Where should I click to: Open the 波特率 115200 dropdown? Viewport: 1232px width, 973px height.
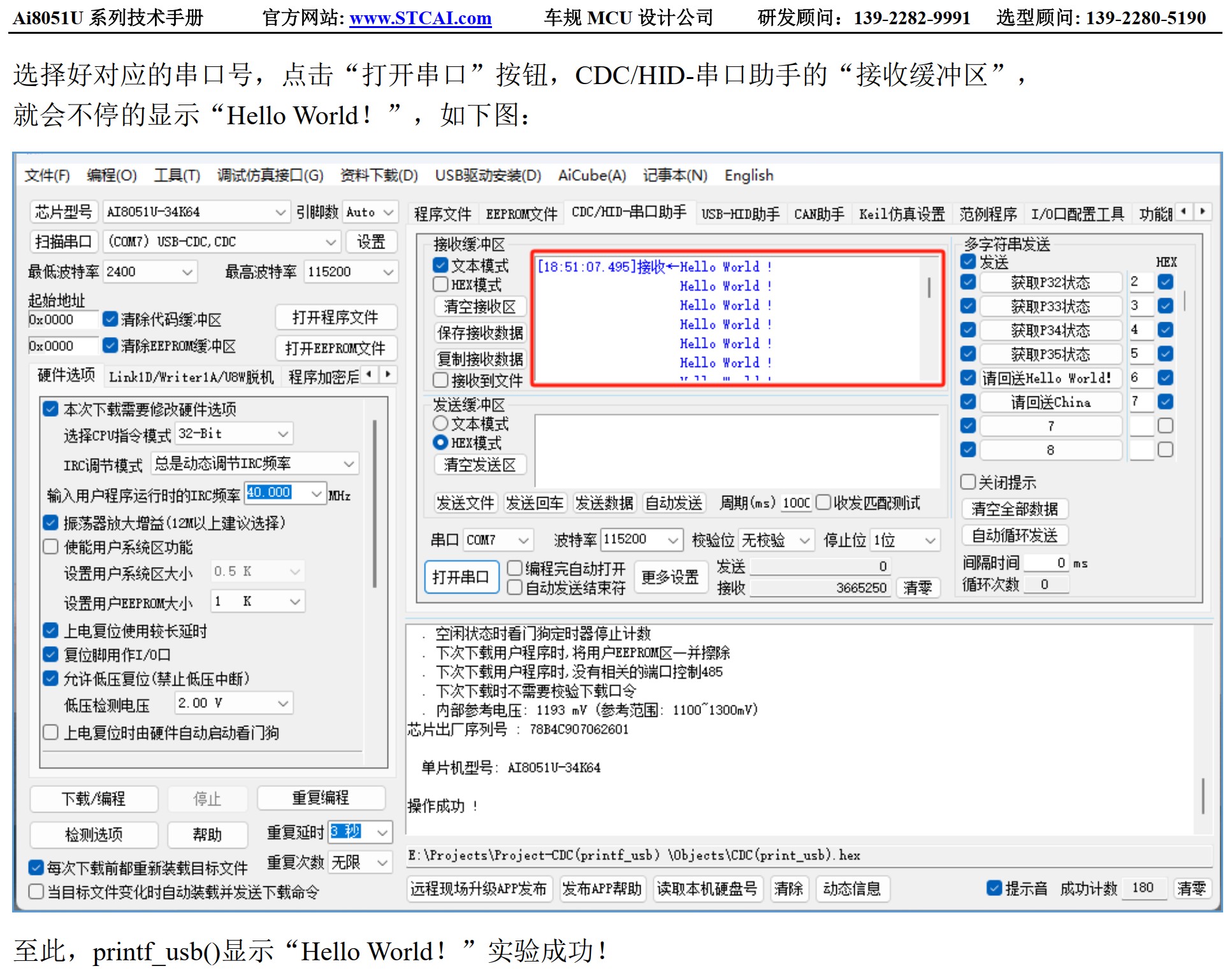(x=673, y=540)
